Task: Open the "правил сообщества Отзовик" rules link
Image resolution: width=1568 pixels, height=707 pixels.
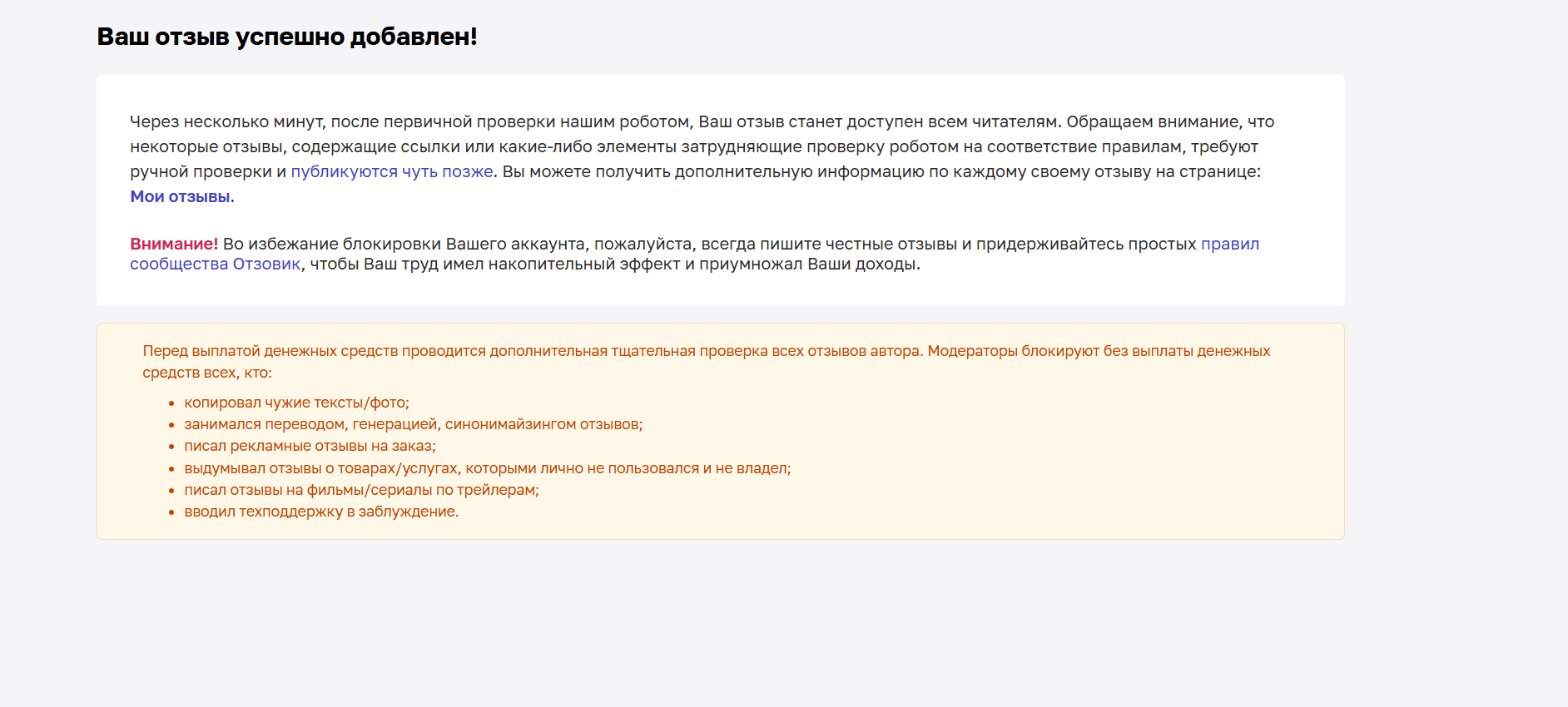Action: (x=1229, y=245)
